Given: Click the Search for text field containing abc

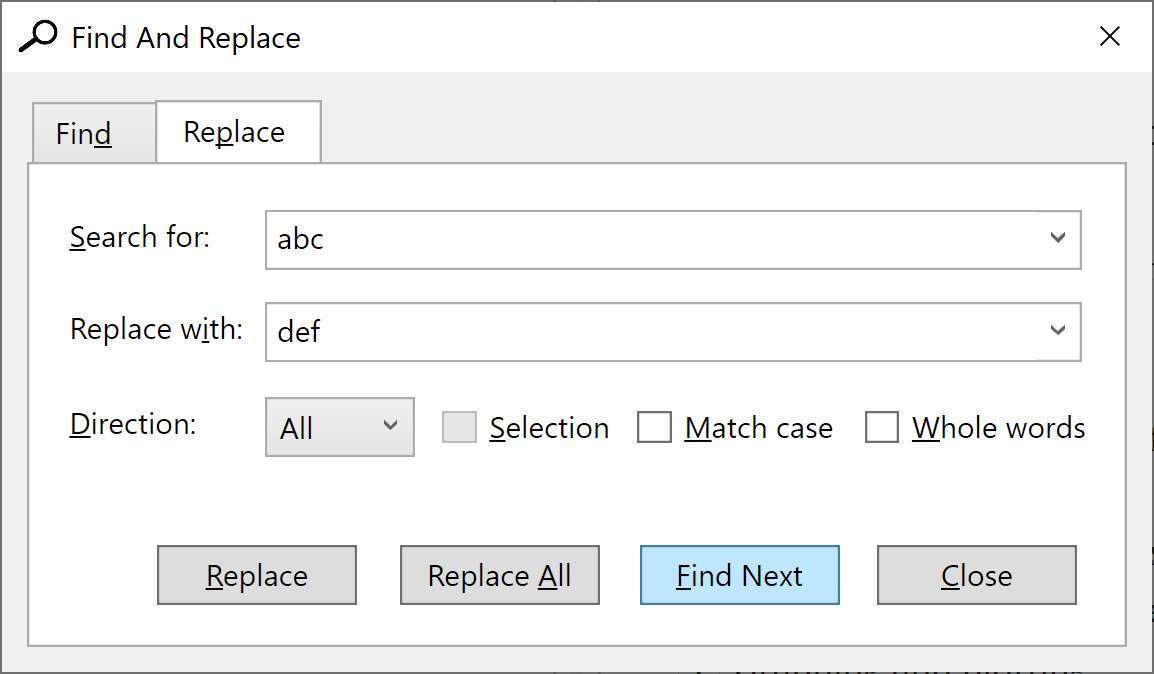Looking at the screenshot, I should click(650, 240).
